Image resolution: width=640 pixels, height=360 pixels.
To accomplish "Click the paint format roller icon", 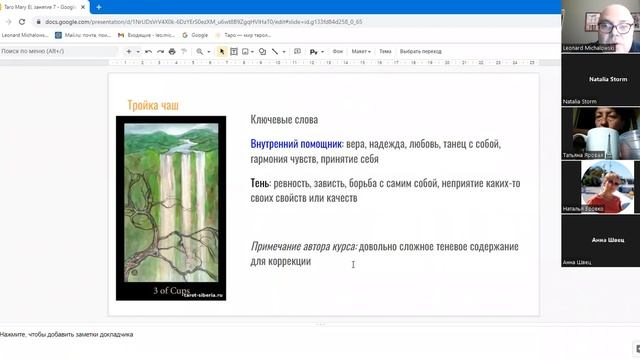I will [x=184, y=51].
